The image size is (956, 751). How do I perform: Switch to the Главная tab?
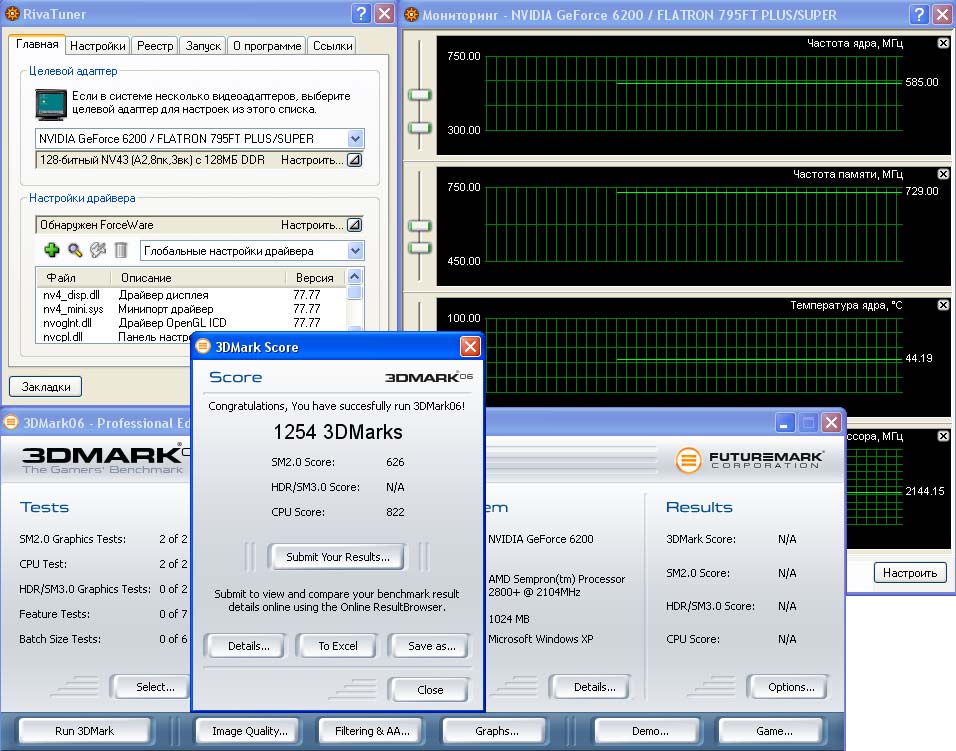pos(37,44)
